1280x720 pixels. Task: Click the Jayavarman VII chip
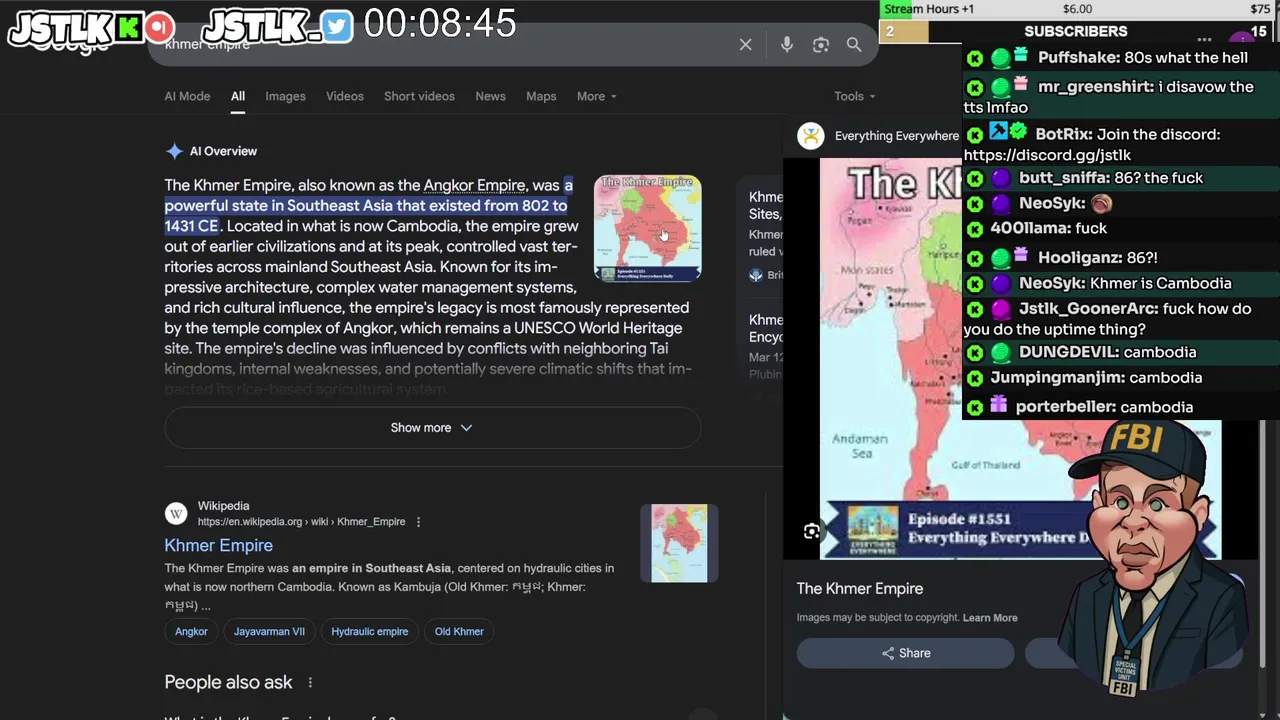point(269,631)
